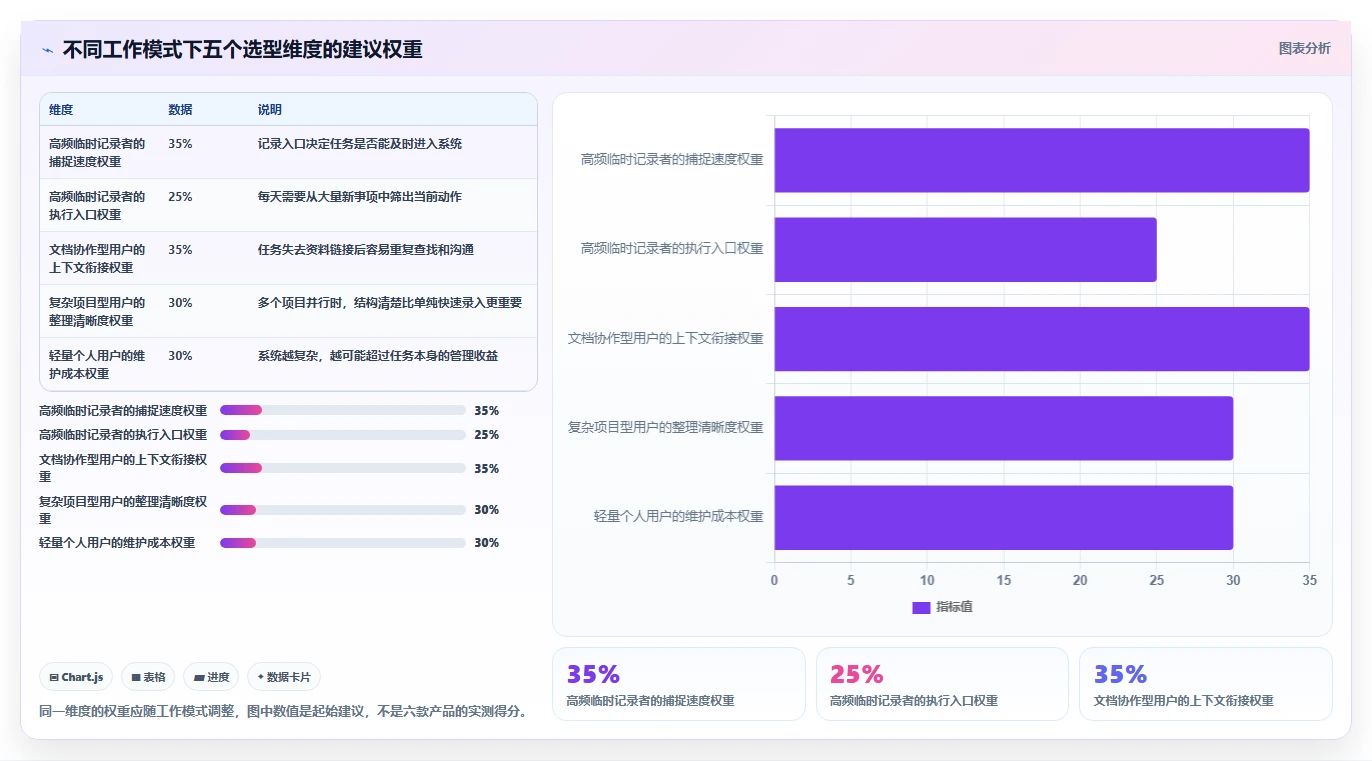This screenshot has height=761, width=1372.
Task: Click 35% data card for 捕捉速度权重
Action: tap(678, 684)
